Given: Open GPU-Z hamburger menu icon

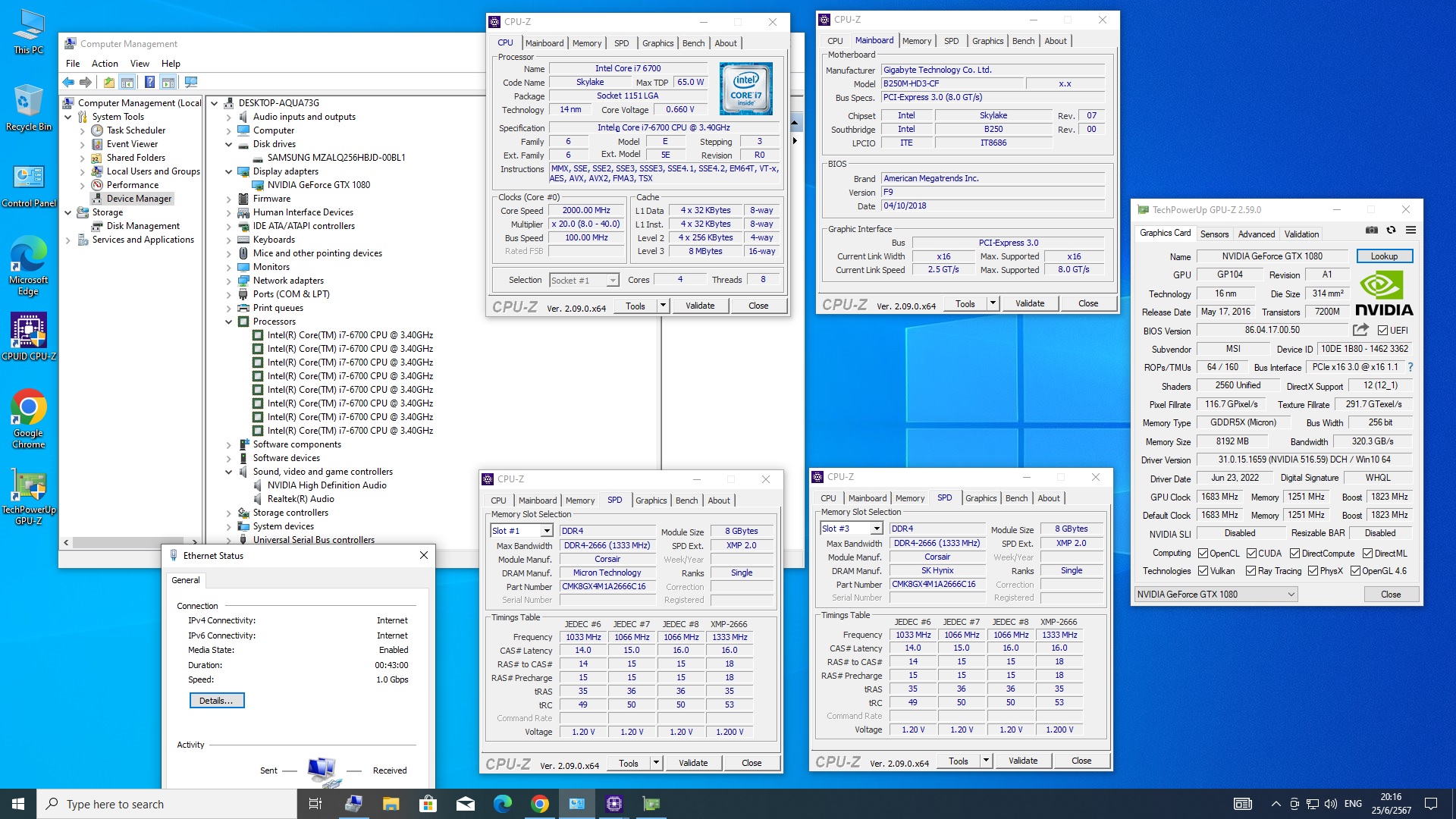Looking at the screenshot, I should (x=1410, y=230).
